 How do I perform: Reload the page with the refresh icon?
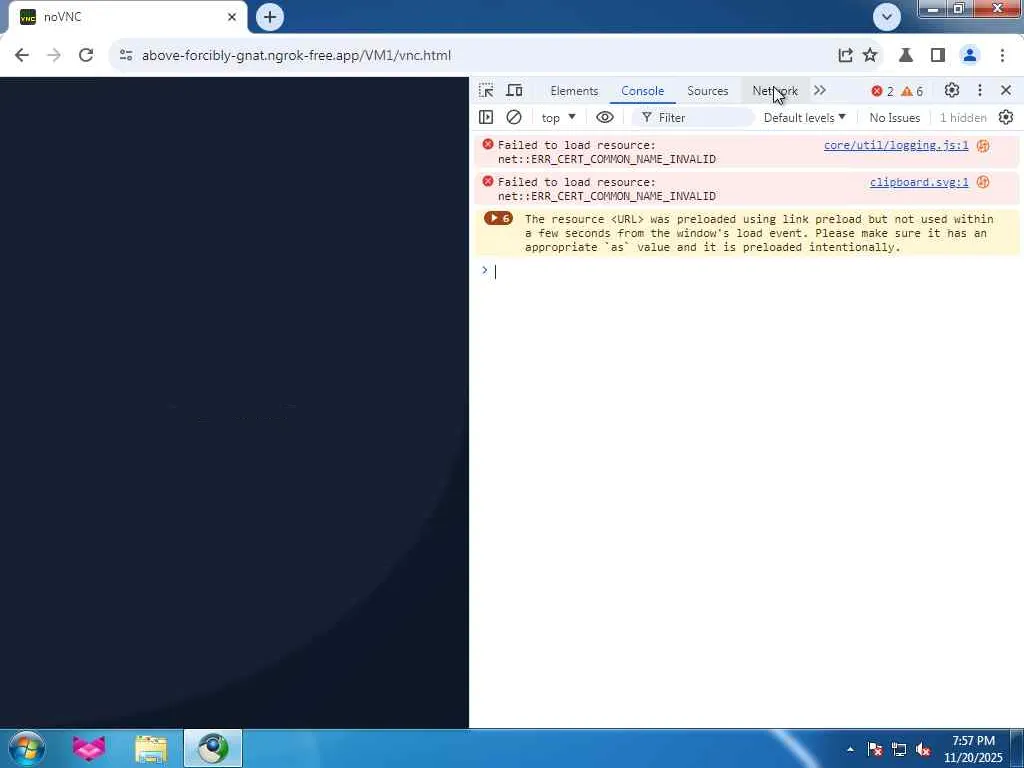pos(86,56)
